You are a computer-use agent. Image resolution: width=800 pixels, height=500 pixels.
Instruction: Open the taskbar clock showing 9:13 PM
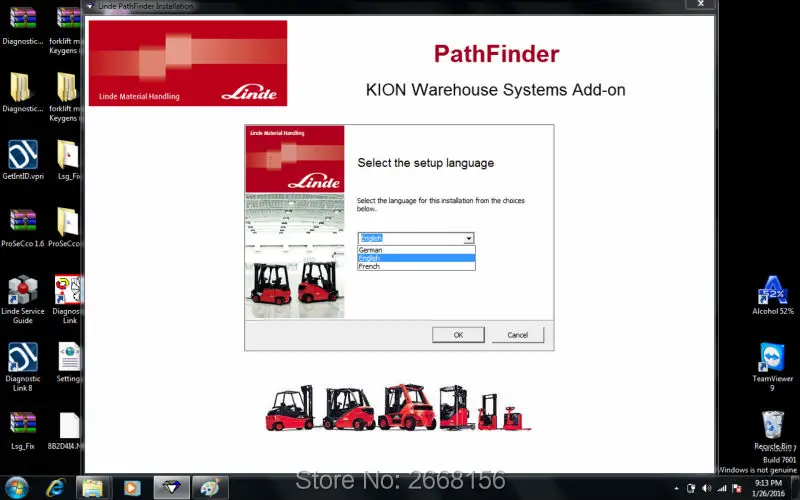coord(768,488)
